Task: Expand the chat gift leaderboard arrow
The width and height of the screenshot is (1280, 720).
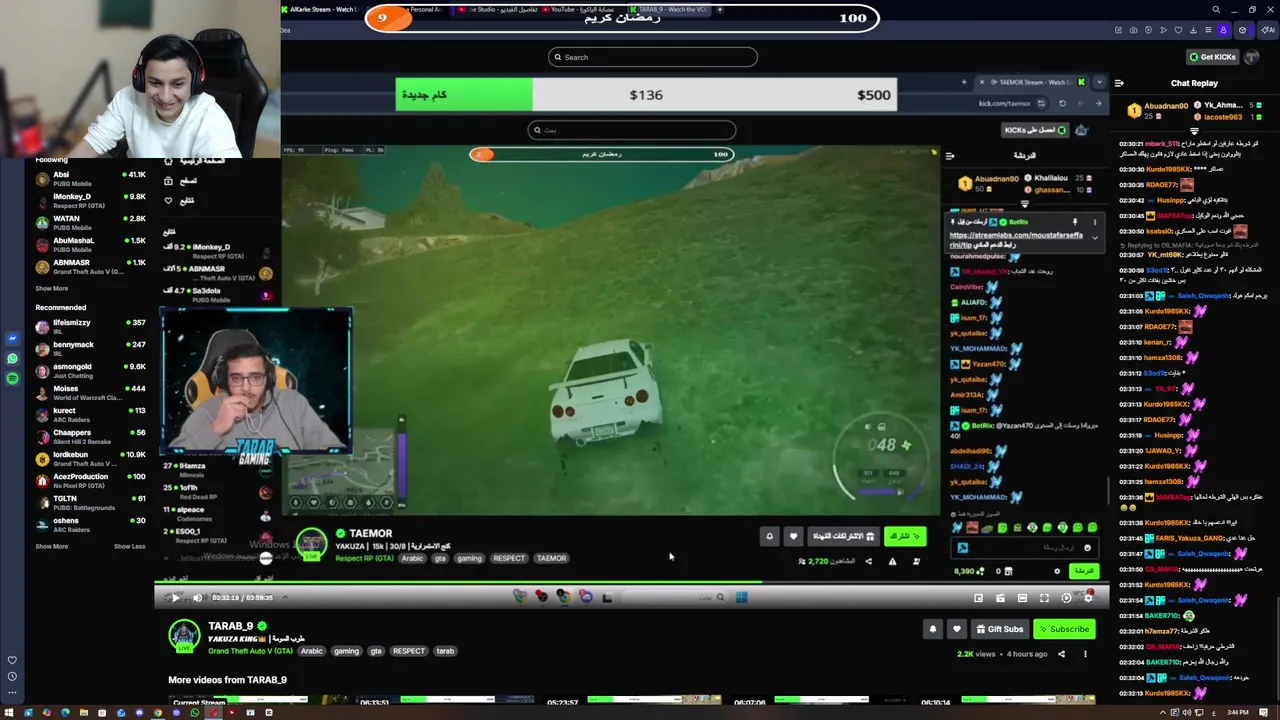Action: pyautogui.click(x=1194, y=131)
